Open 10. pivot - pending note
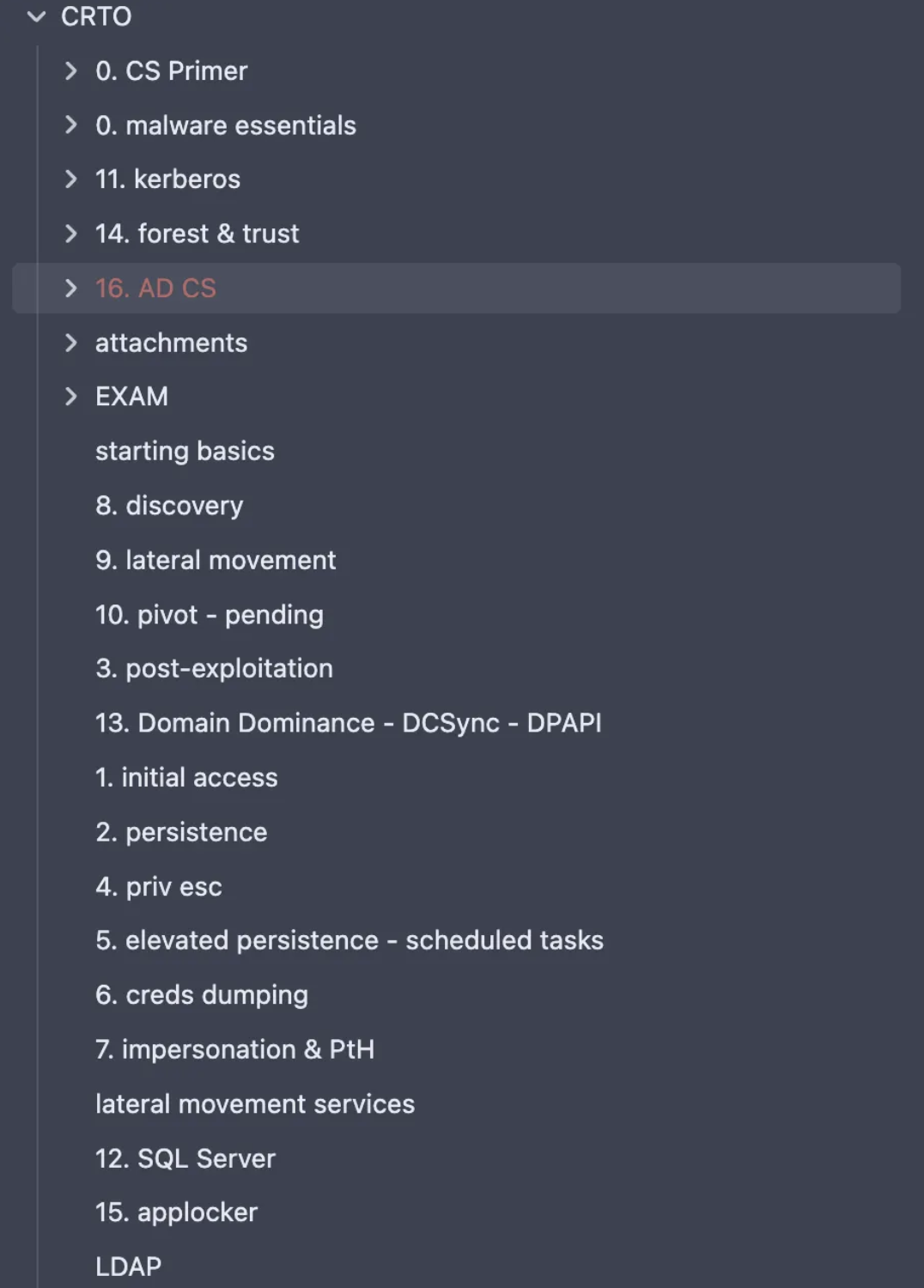924x1288 pixels. (210, 615)
